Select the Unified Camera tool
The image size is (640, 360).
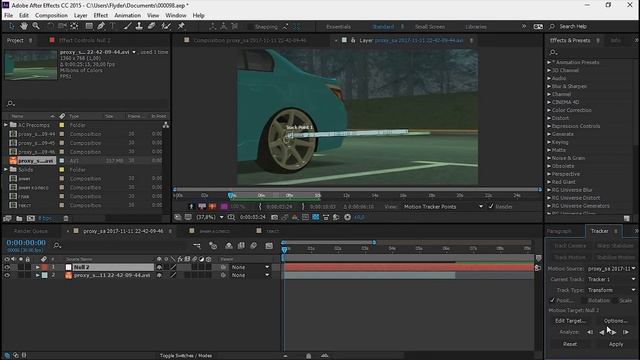click(x=62, y=26)
